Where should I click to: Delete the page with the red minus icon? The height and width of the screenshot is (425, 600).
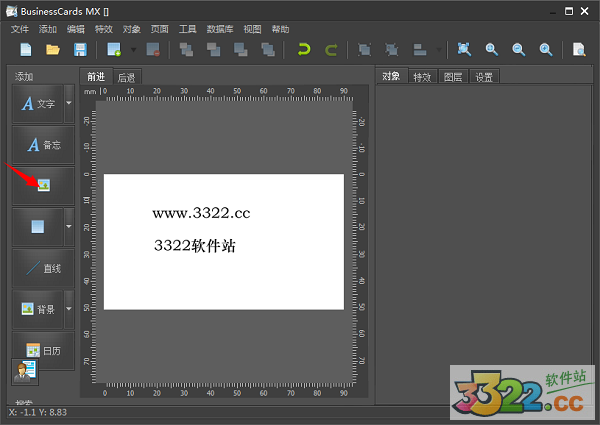(153, 50)
